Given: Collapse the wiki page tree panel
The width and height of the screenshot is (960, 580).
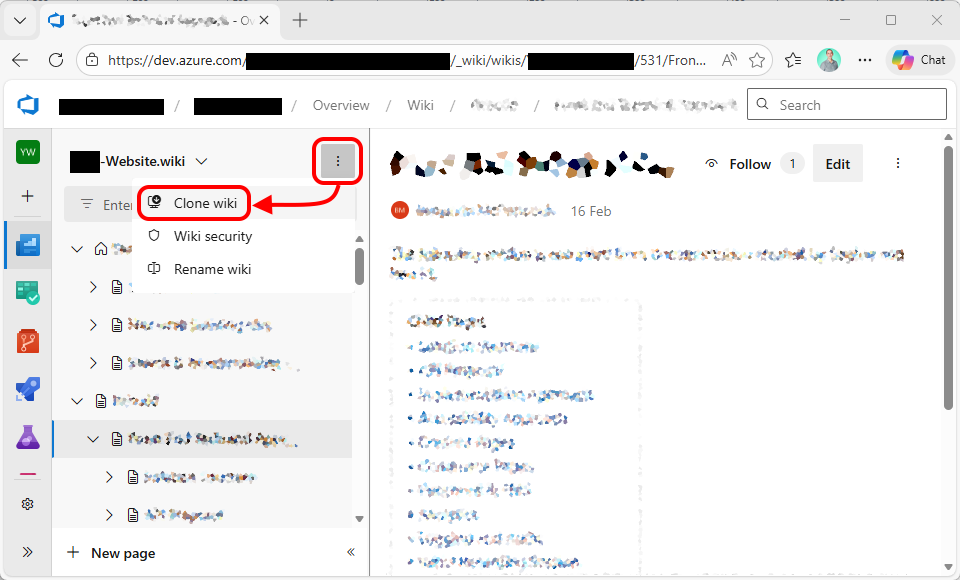Looking at the screenshot, I should click(351, 552).
